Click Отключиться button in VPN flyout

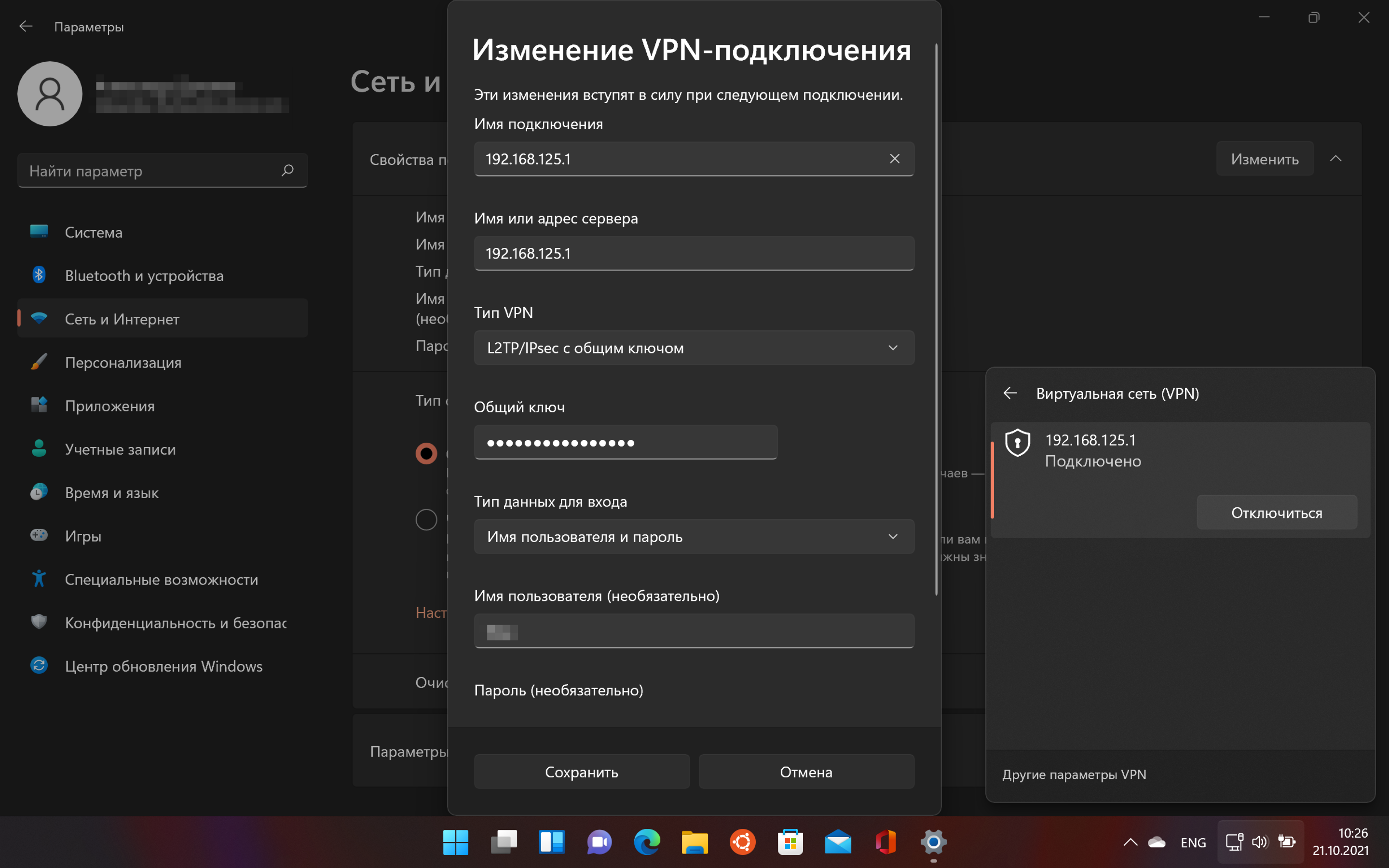[x=1277, y=512]
